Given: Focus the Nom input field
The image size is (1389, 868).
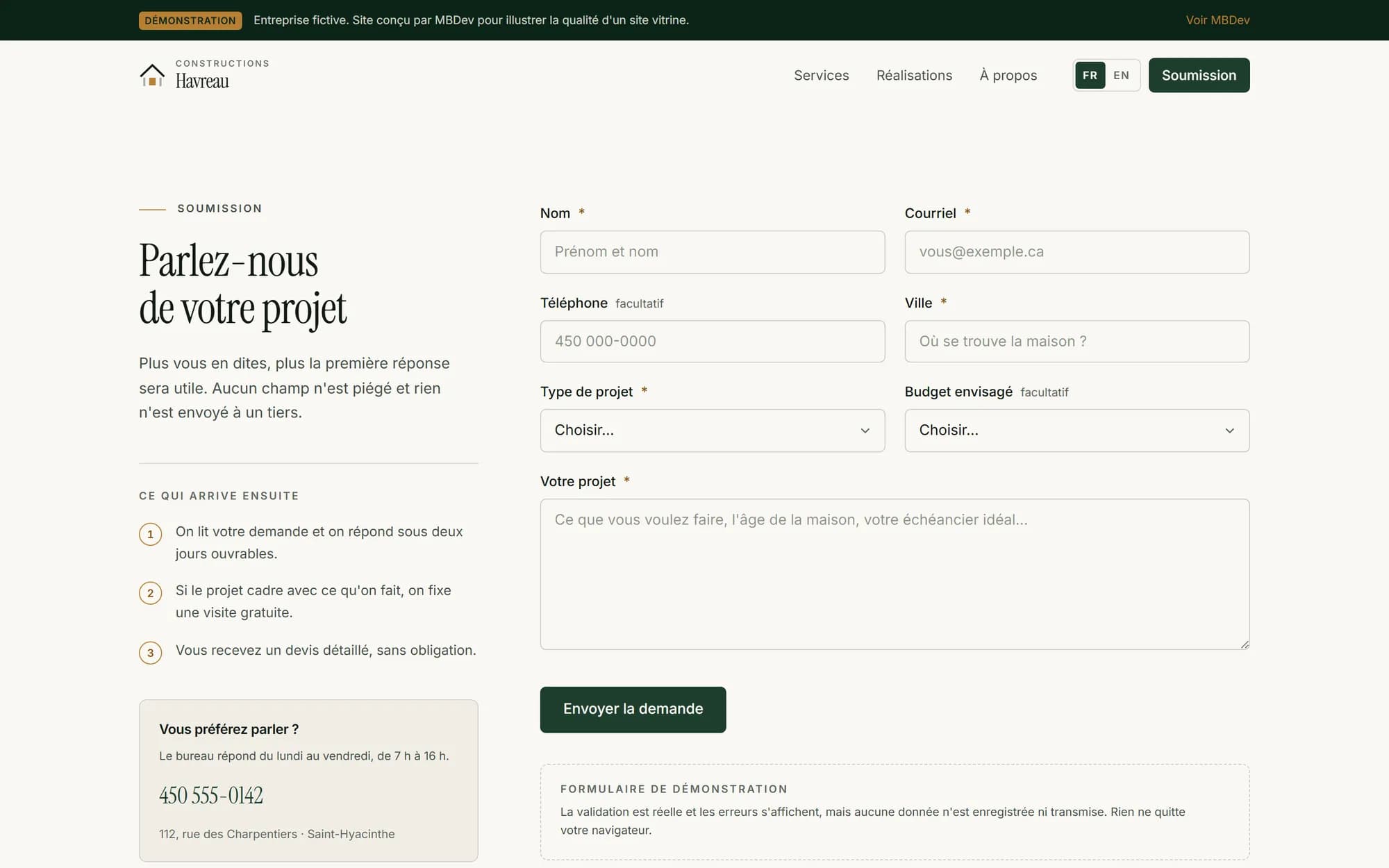Looking at the screenshot, I should [x=713, y=252].
